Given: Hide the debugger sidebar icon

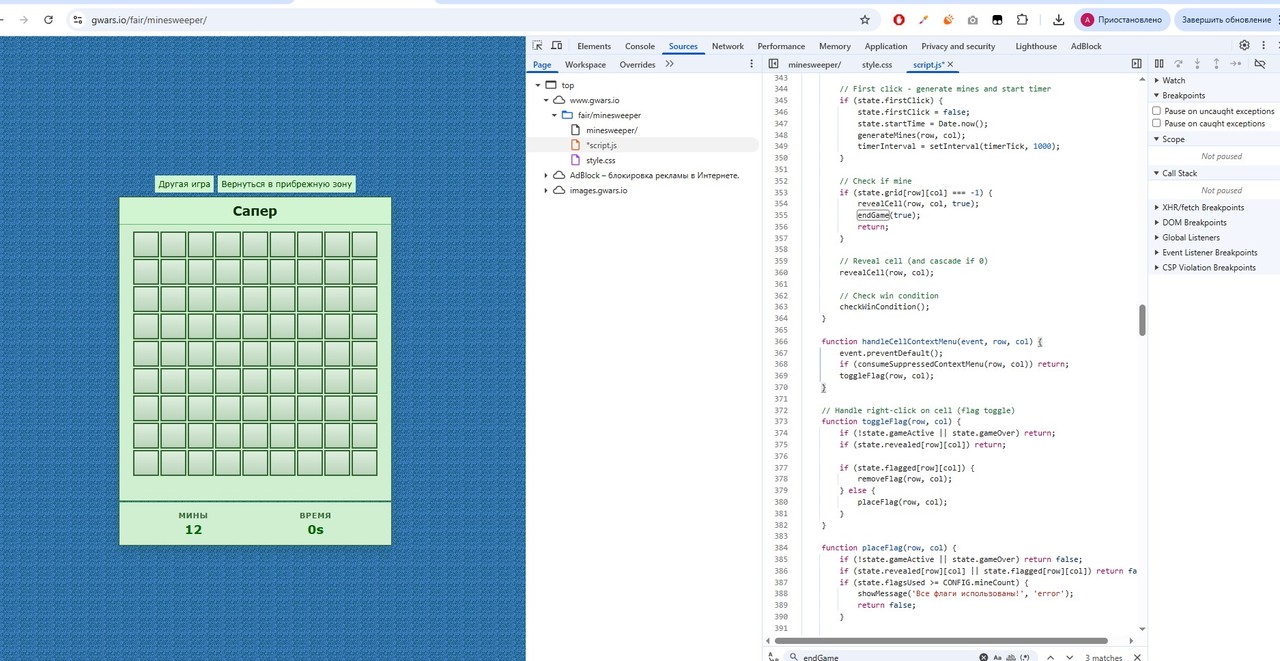Looking at the screenshot, I should point(1136,64).
